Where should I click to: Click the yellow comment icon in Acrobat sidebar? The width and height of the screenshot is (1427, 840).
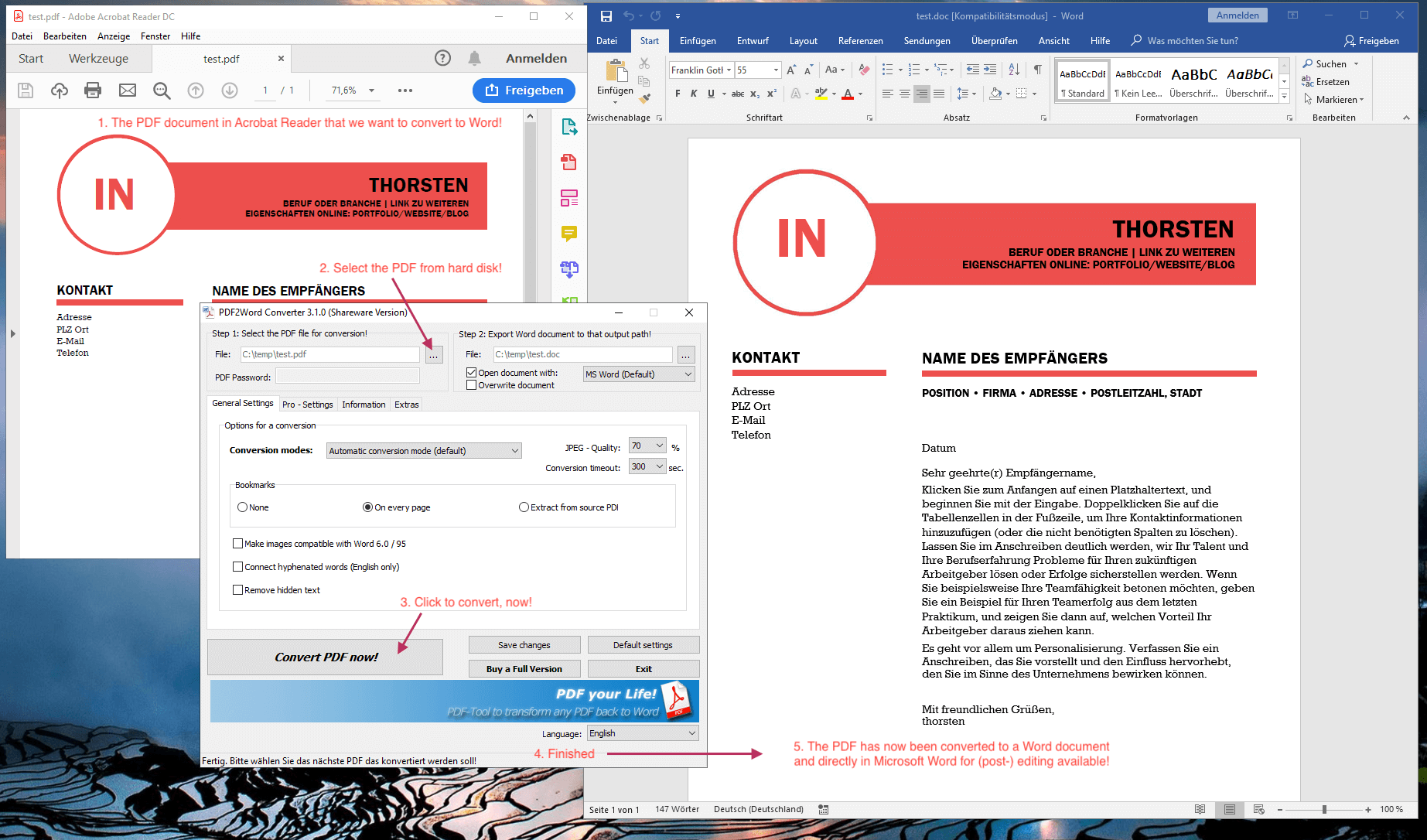pyautogui.click(x=569, y=233)
